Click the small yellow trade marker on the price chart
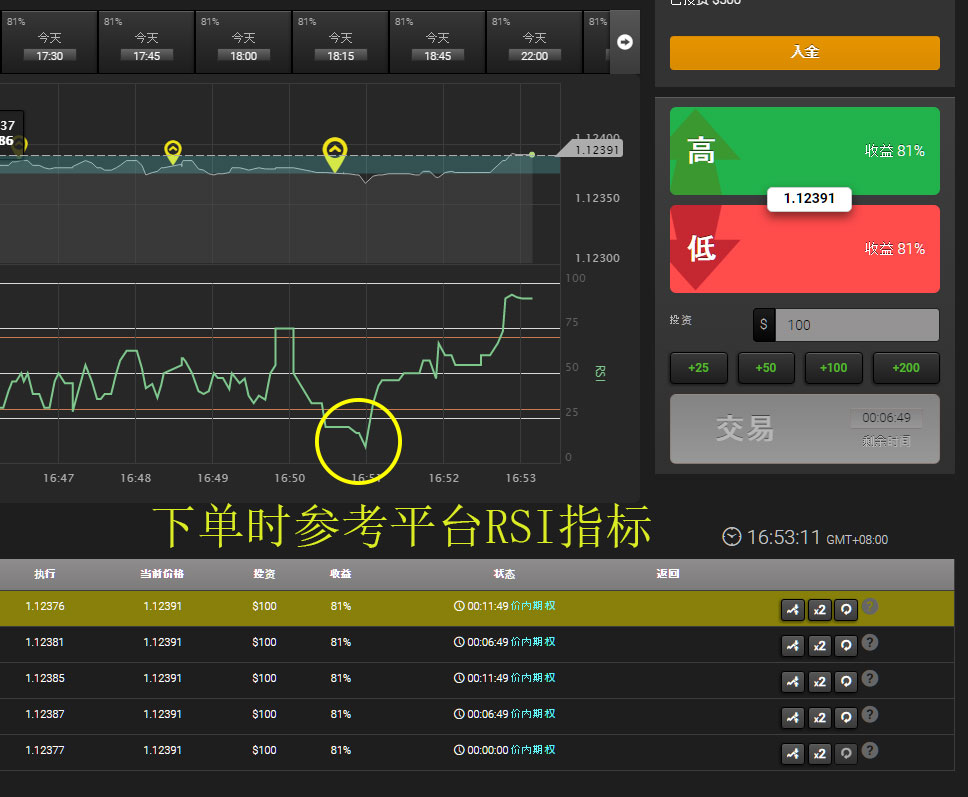Image resolution: width=968 pixels, height=797 pixels. pyautogui.click(x=173, y=151)
